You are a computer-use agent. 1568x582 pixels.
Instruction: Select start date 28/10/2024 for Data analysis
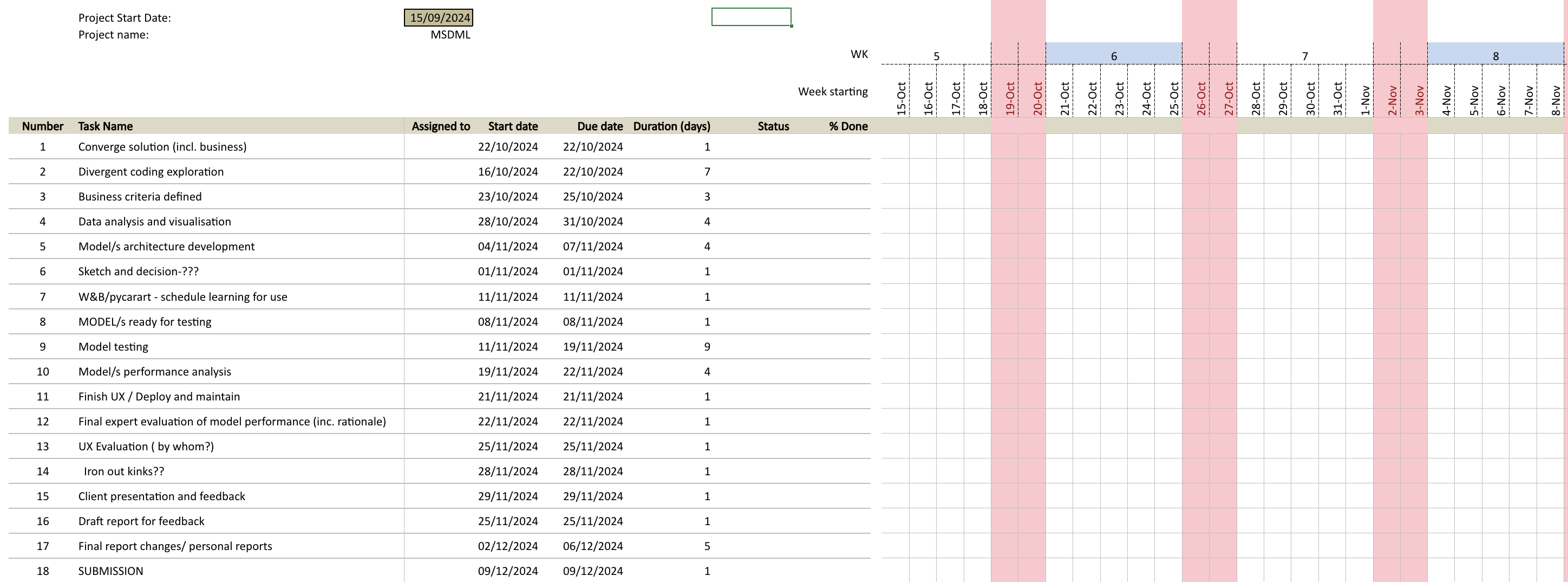pyautogui.click(x=507, y=222)
